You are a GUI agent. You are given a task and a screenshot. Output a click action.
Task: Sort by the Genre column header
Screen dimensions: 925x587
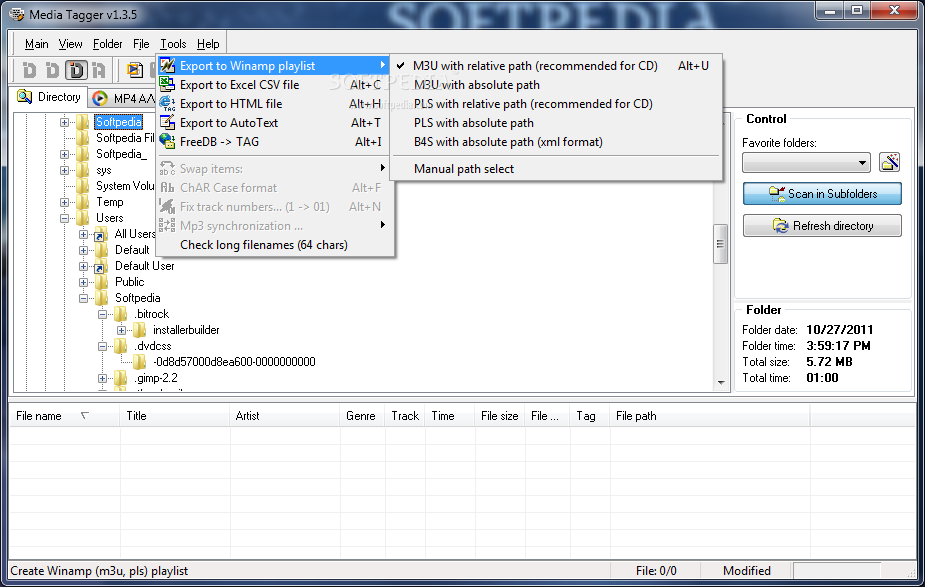click(x=362, y=416)
